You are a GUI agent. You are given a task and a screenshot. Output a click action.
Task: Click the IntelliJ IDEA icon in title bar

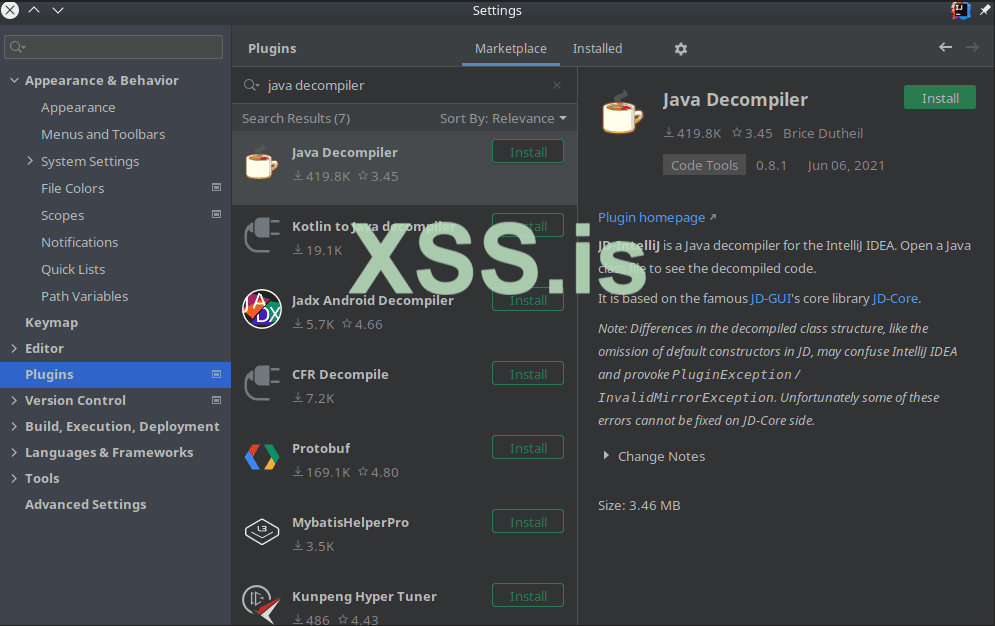960,10
